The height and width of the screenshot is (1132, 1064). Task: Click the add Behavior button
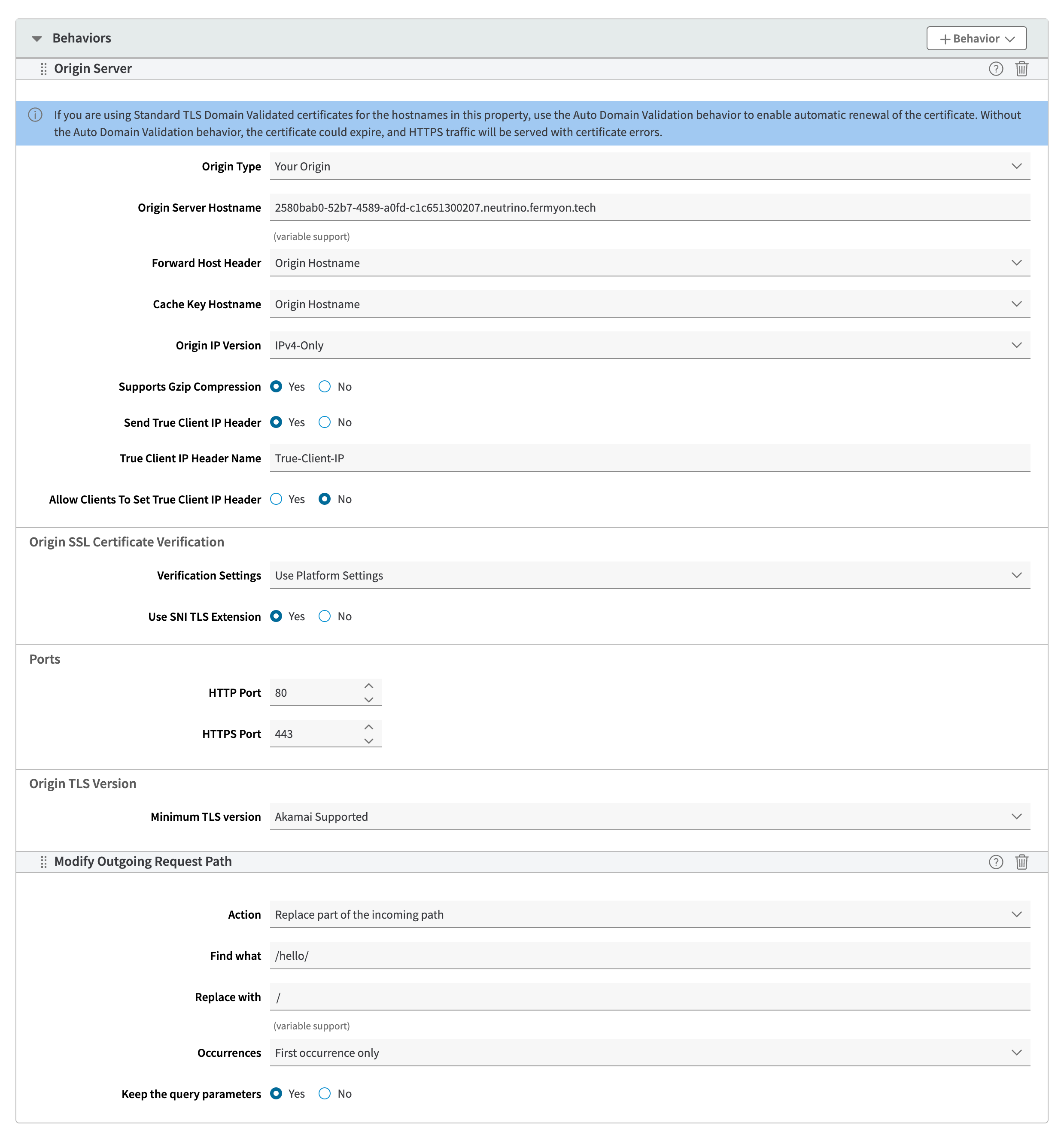[976, 39]
